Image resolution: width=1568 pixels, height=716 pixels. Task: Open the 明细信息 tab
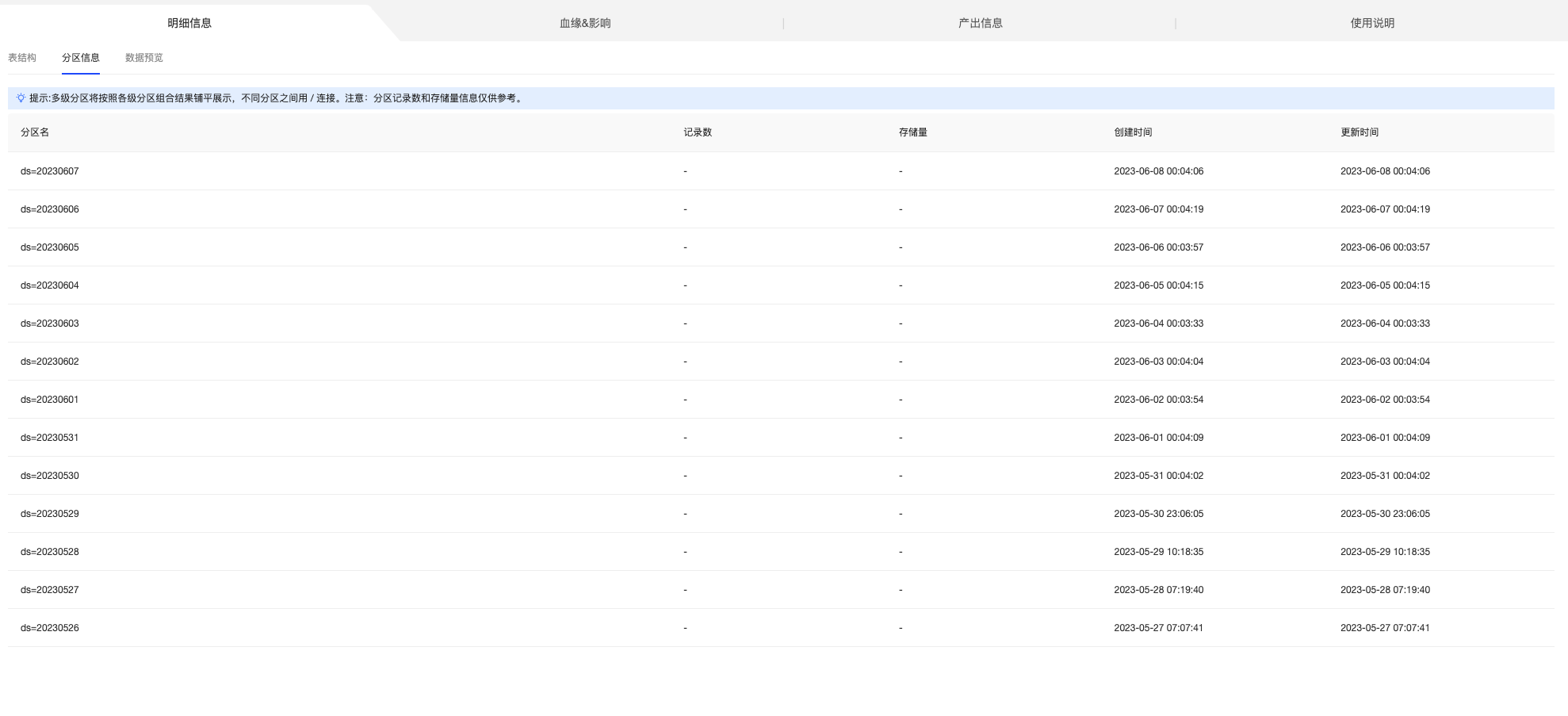point(189,23)
